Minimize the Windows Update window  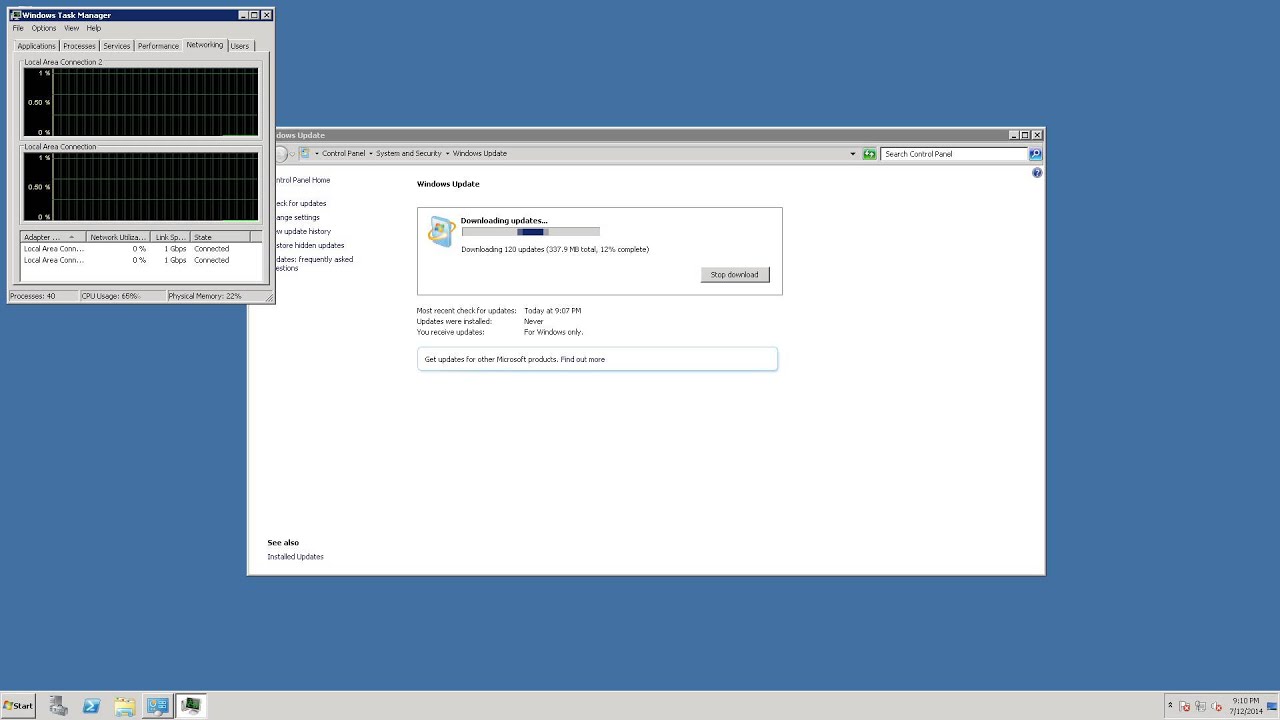click(1013, 135)
